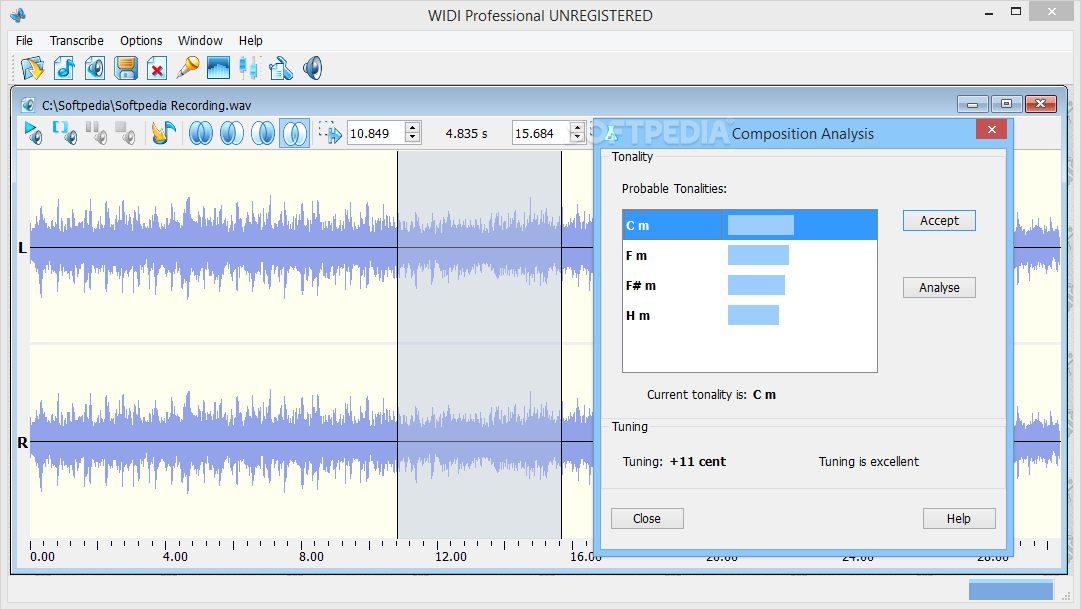The width and height of the screenshot is (1081, 610).
Task: Increase the 10.849 selection start value
Action: pyautogui.click(x=412, y=128)
